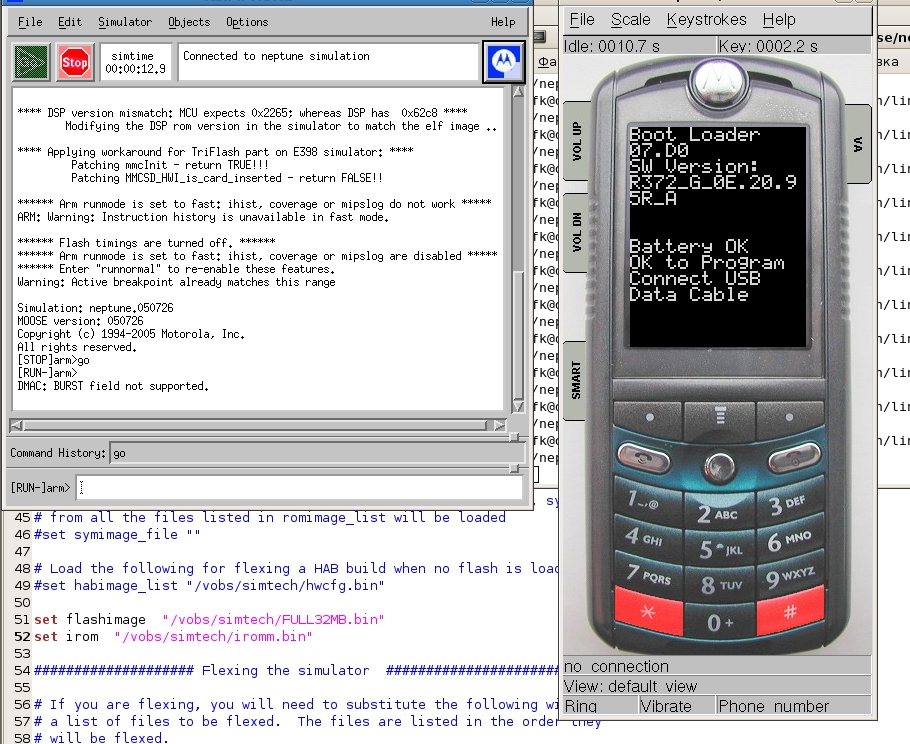Click the console horizontal scrollbar track
Image resolution: width=910 pixels, height=744 pixels.
pos(255,425)
